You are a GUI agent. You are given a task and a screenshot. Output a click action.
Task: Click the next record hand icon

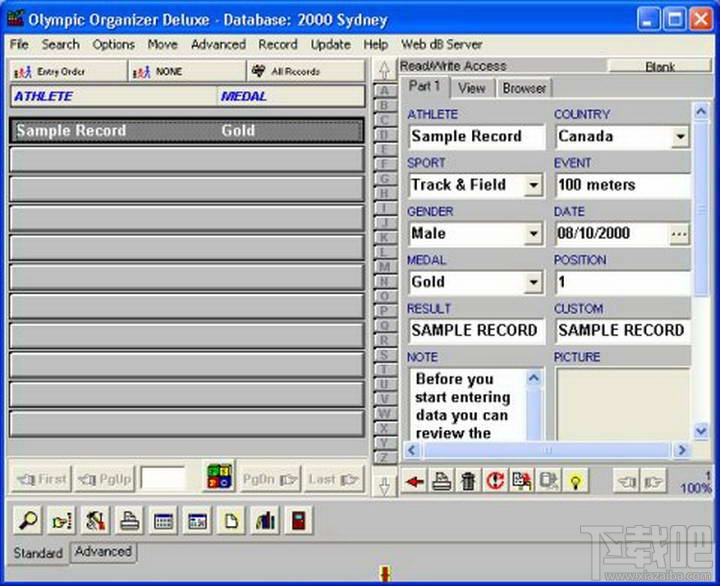[x=652, y=481]
